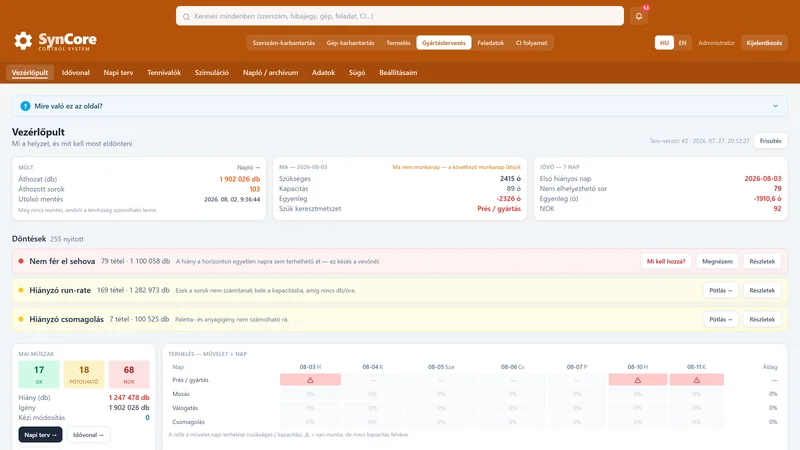Click the Válogatás row label
Viewport: 800px width, 450px height.
coord(185,408)
